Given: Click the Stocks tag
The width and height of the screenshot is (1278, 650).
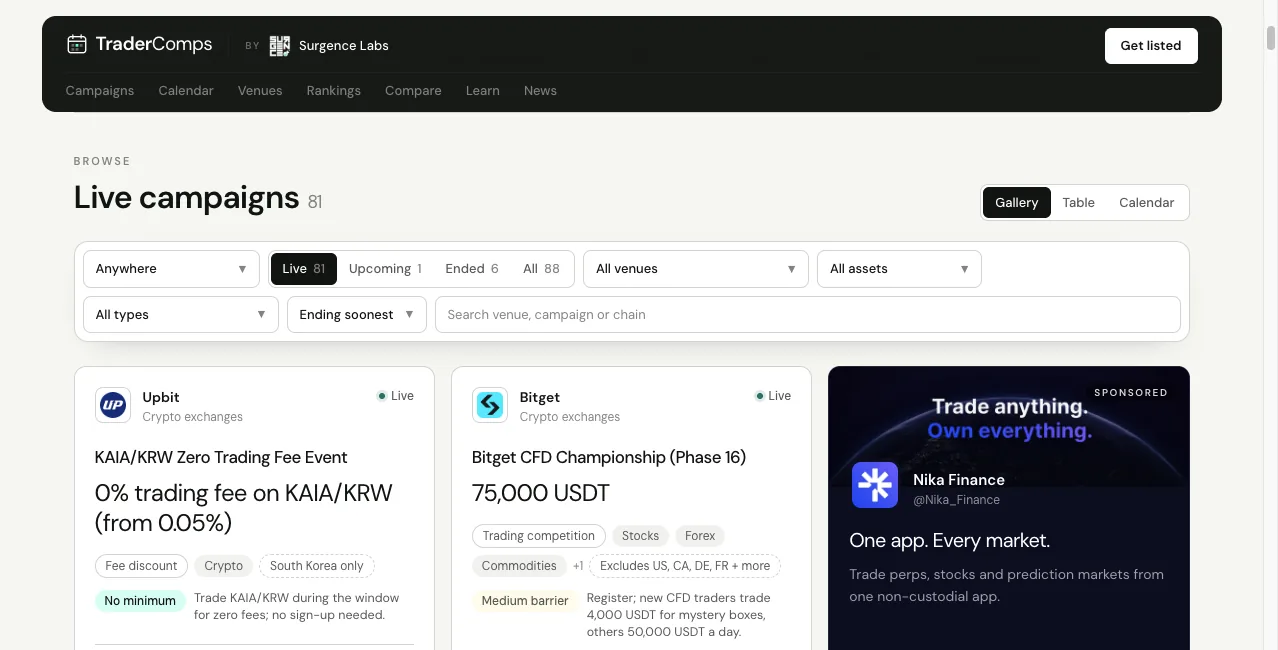Looking at the screenshot, I should [x=640, y=536].
